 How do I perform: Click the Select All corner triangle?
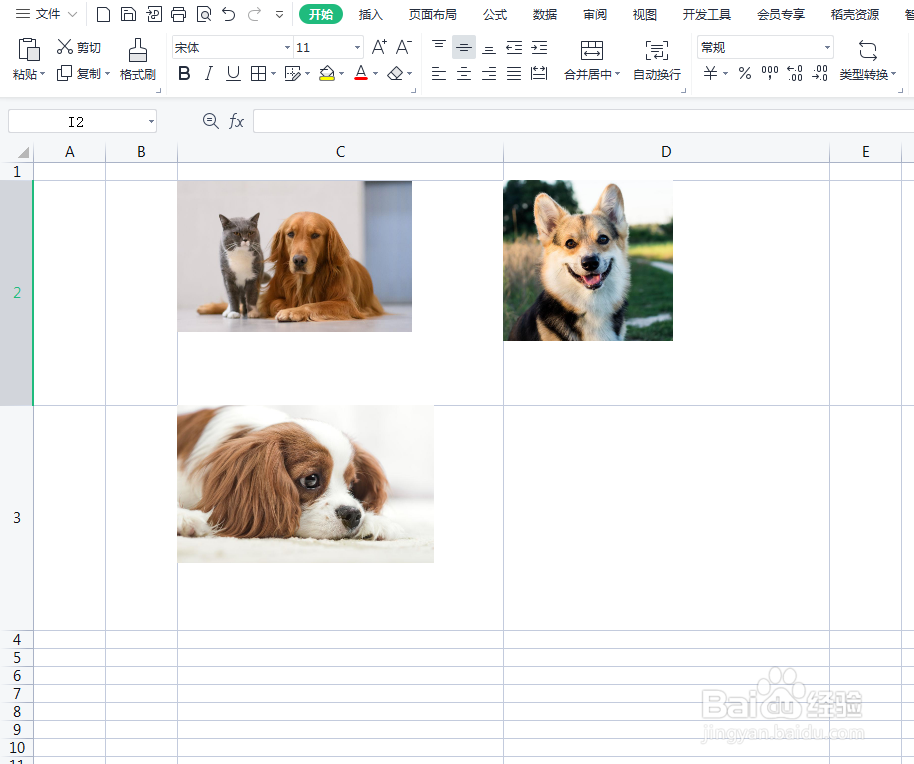click(22, 152)
